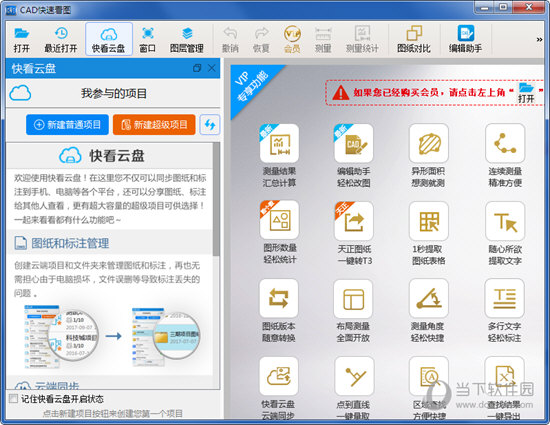Screen dimensions: 550x425
Task: Open 编辑助手轻松改图 VIP feature
Action: (x=354, y=156)
